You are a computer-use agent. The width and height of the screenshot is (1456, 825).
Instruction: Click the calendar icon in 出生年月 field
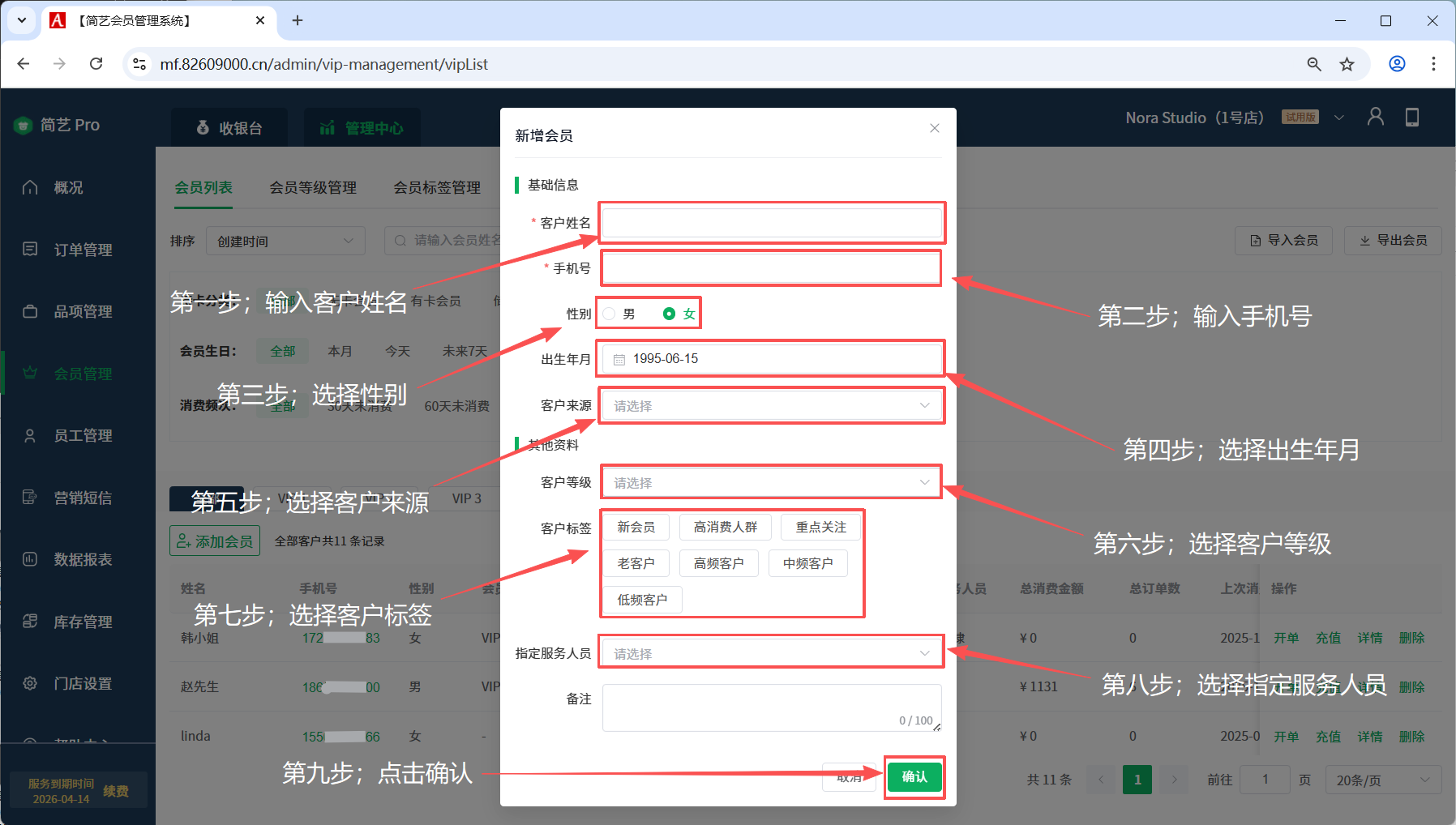pyautogui.click(x=619, y=360)
